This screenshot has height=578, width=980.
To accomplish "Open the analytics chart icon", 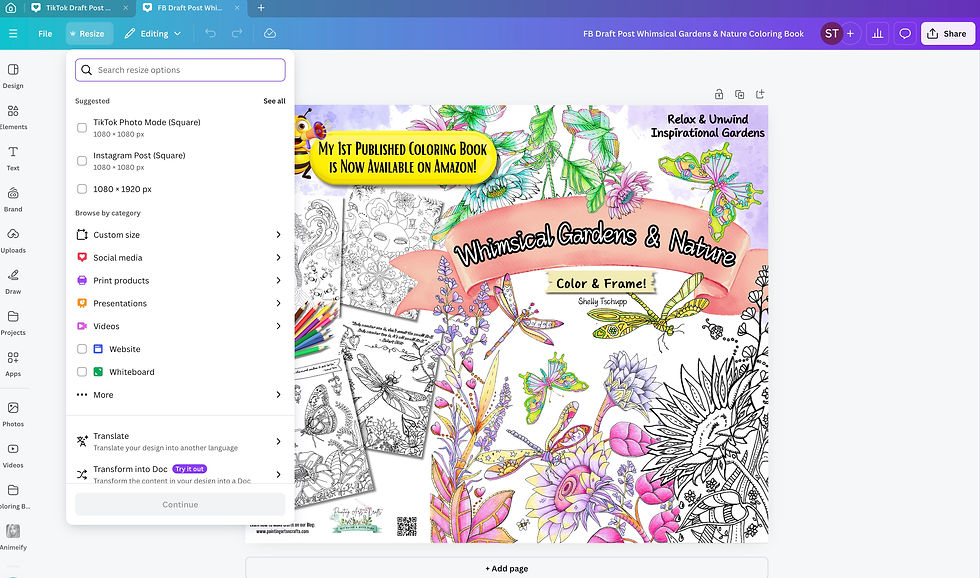I will (878, 34).
